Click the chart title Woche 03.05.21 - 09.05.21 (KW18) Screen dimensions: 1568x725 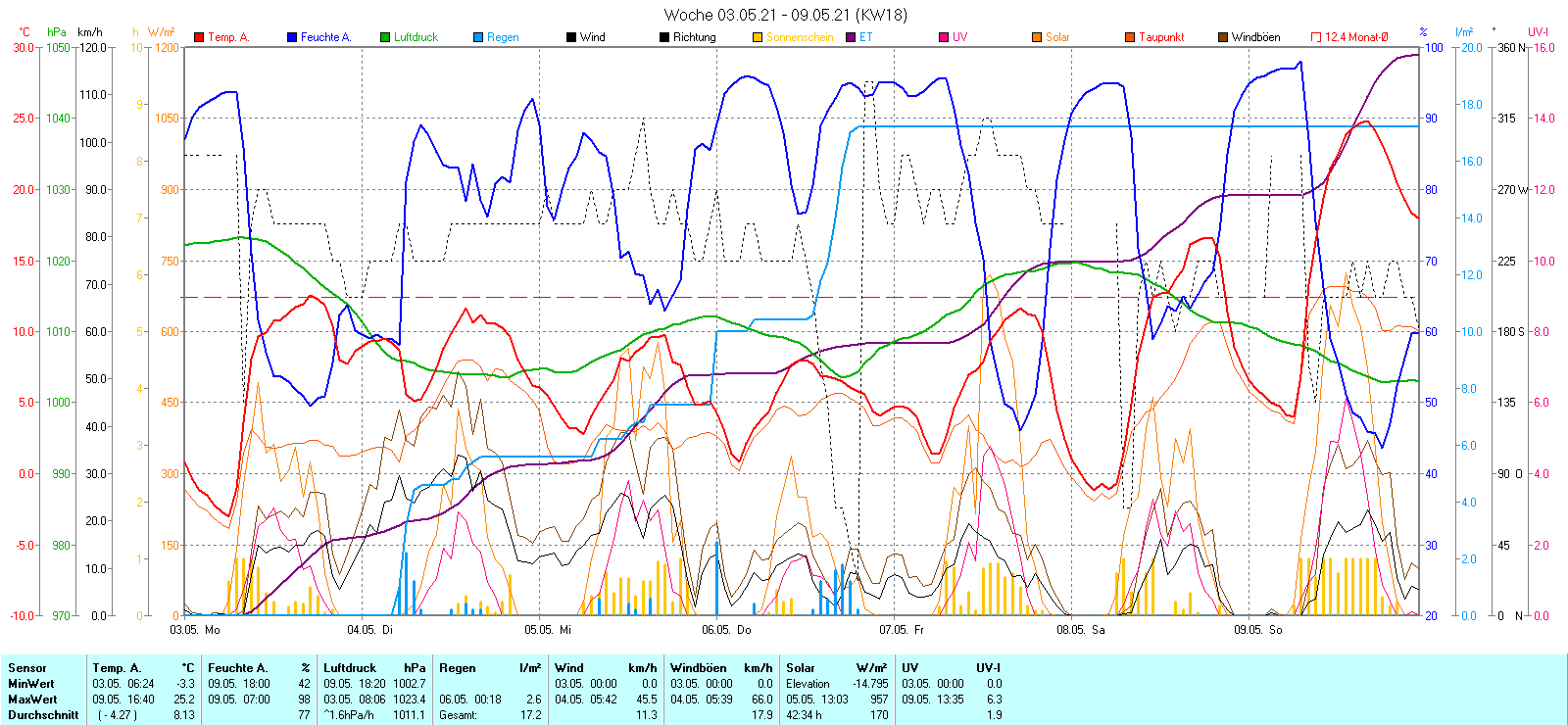click(x=786, y=15)
